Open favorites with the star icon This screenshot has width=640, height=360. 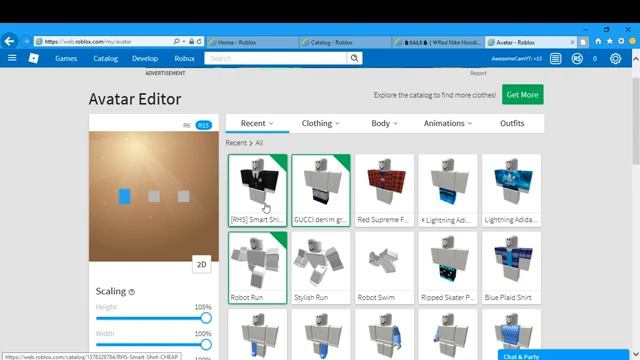[x=609, y=41]
